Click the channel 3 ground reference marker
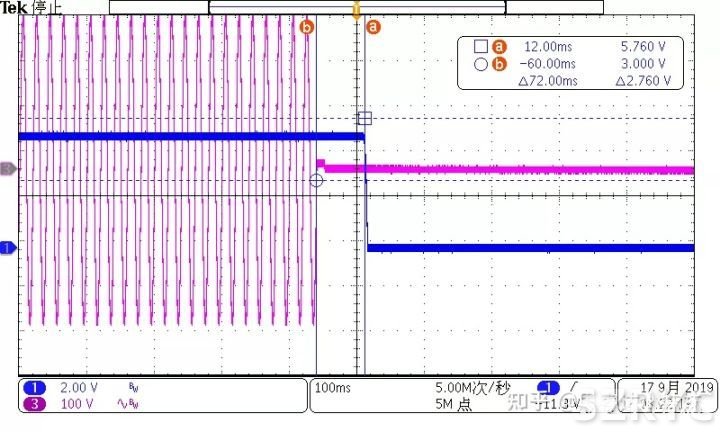 tap(7, 169)
